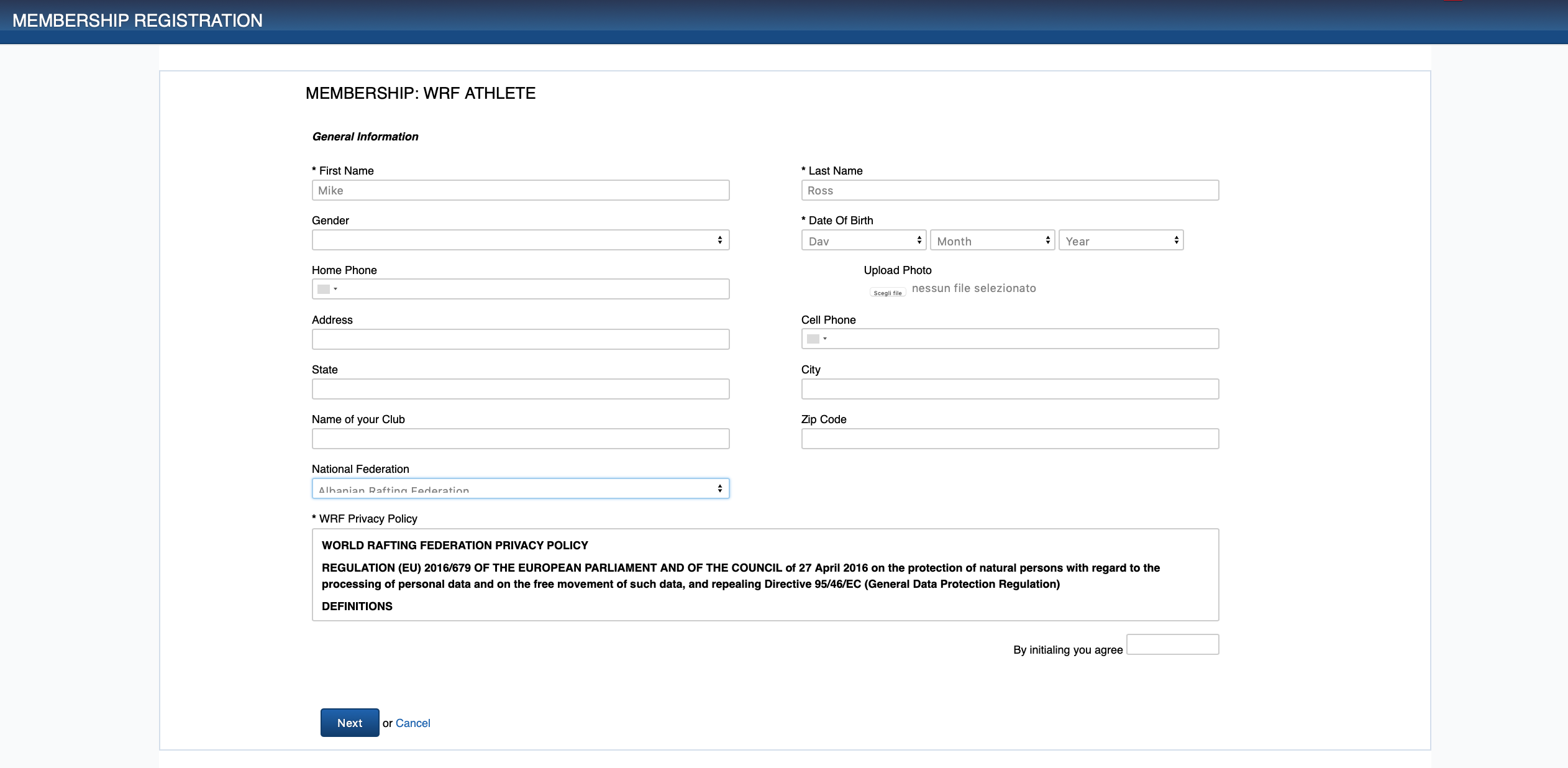Click the Next button
Image resolution: width=1568 pixels, height=768 pixels.
[x=350, y=723]
